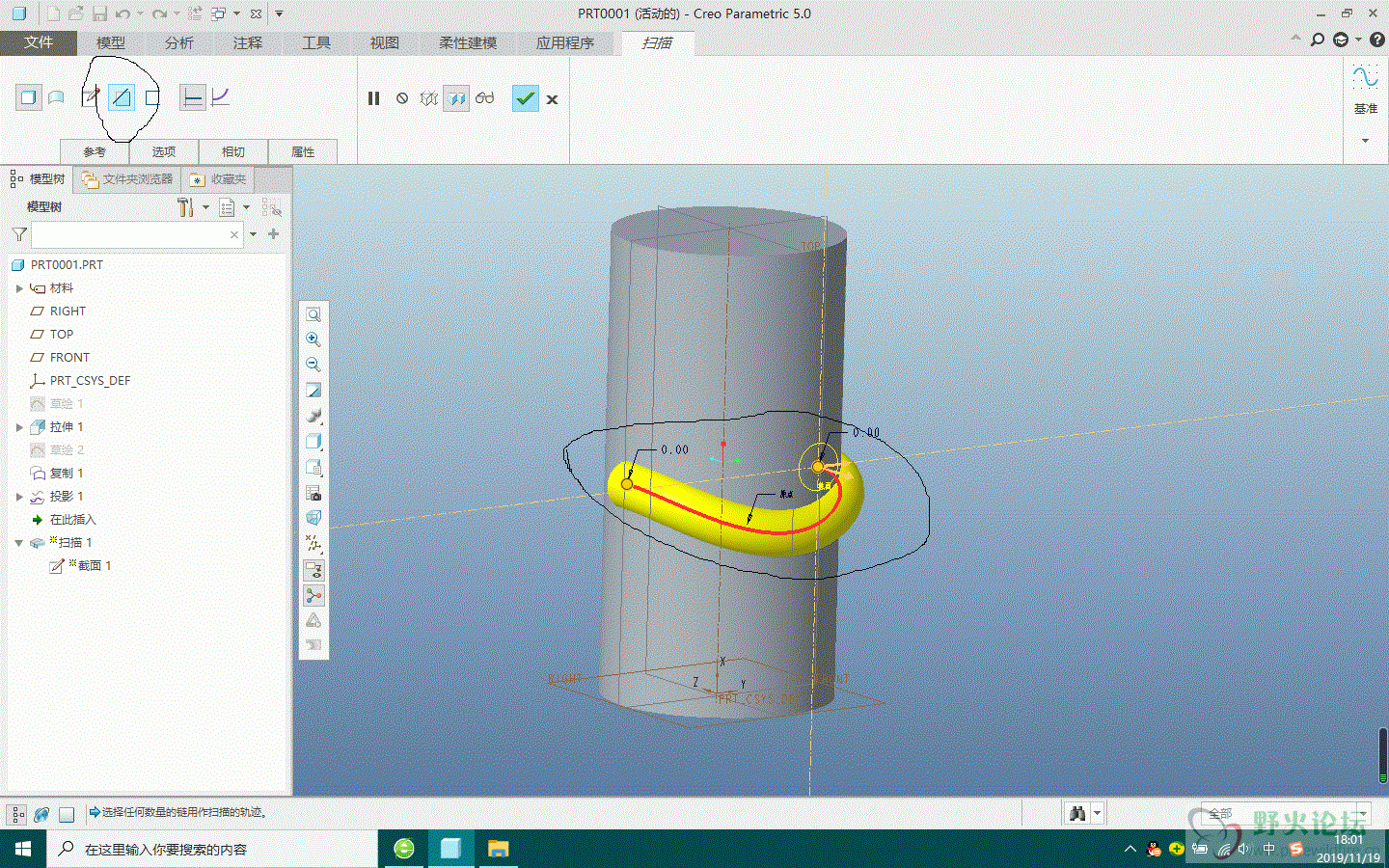This screenshot has width=1389, height=868.
Task: Click the Zoom In icon in graphics toolbar
Action: [313, 339]
